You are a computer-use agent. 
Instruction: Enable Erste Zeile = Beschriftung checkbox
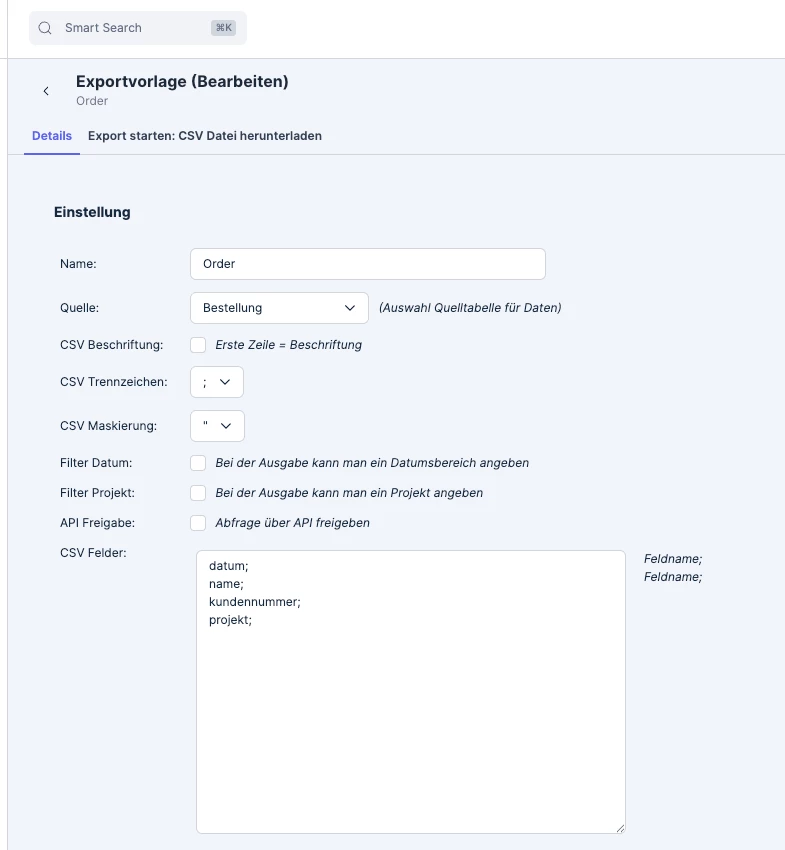coord(198,345)
